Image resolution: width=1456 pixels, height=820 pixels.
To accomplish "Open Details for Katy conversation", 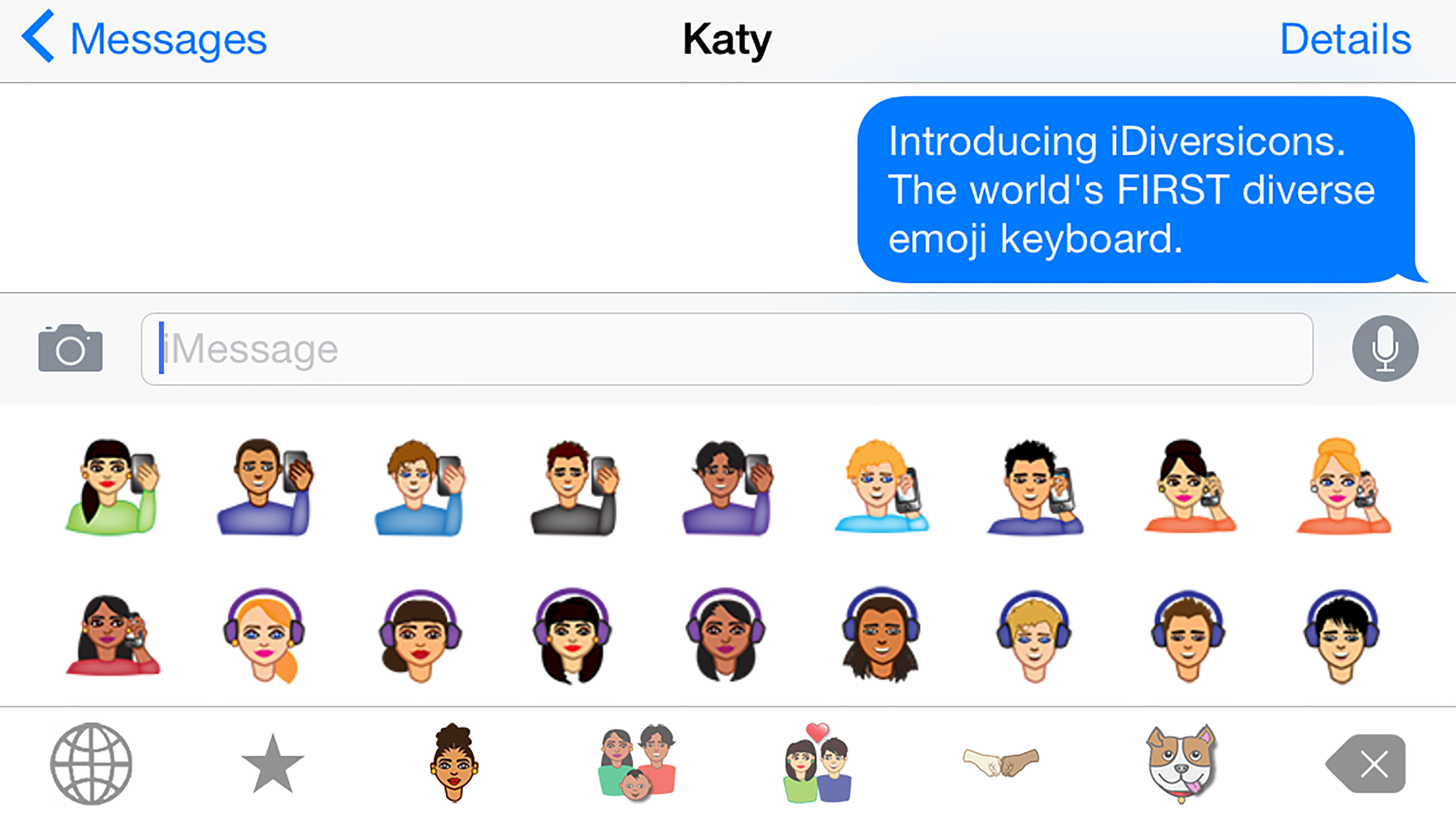I will click(x=1345, y=39).
